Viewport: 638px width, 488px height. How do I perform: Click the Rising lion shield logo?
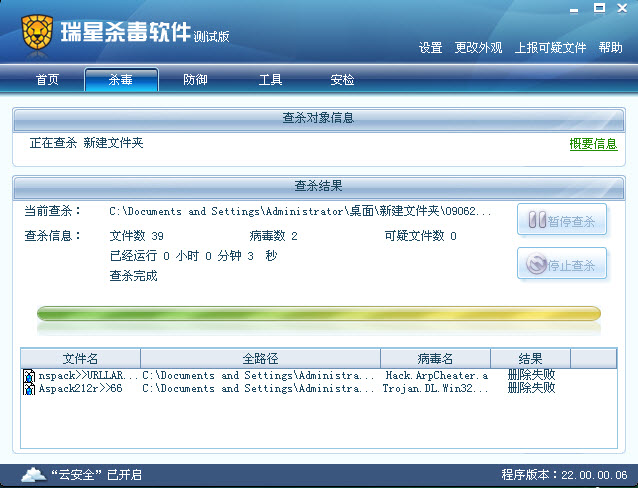click(x=37, y=33)
